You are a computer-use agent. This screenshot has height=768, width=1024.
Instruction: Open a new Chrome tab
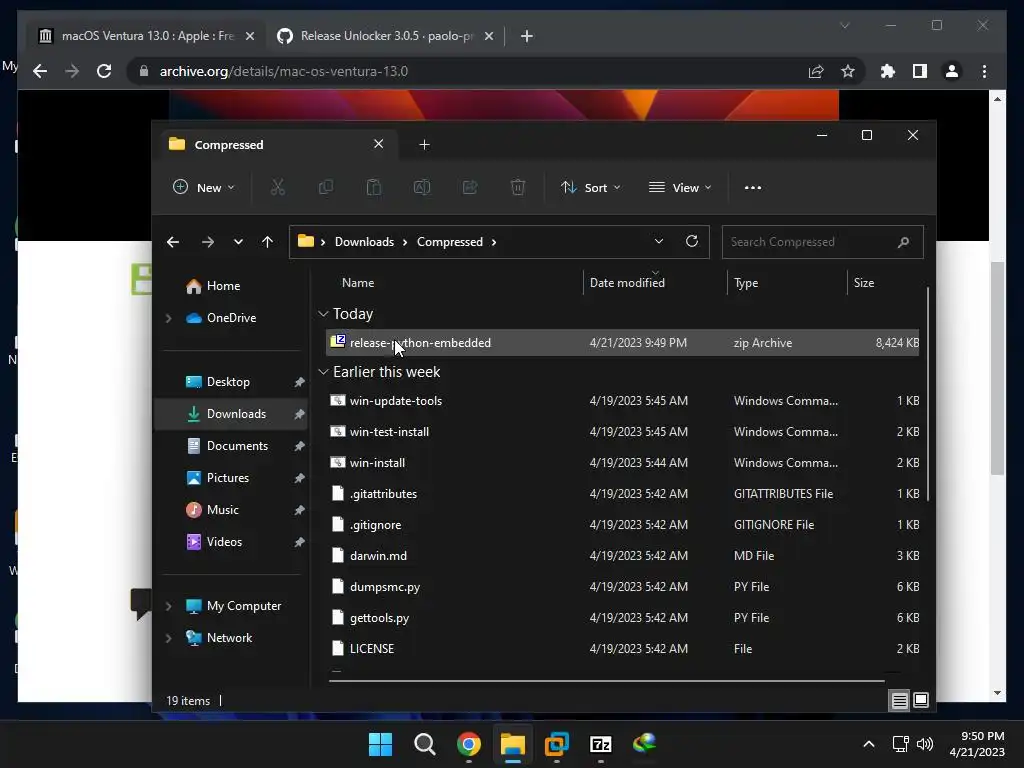527,36
